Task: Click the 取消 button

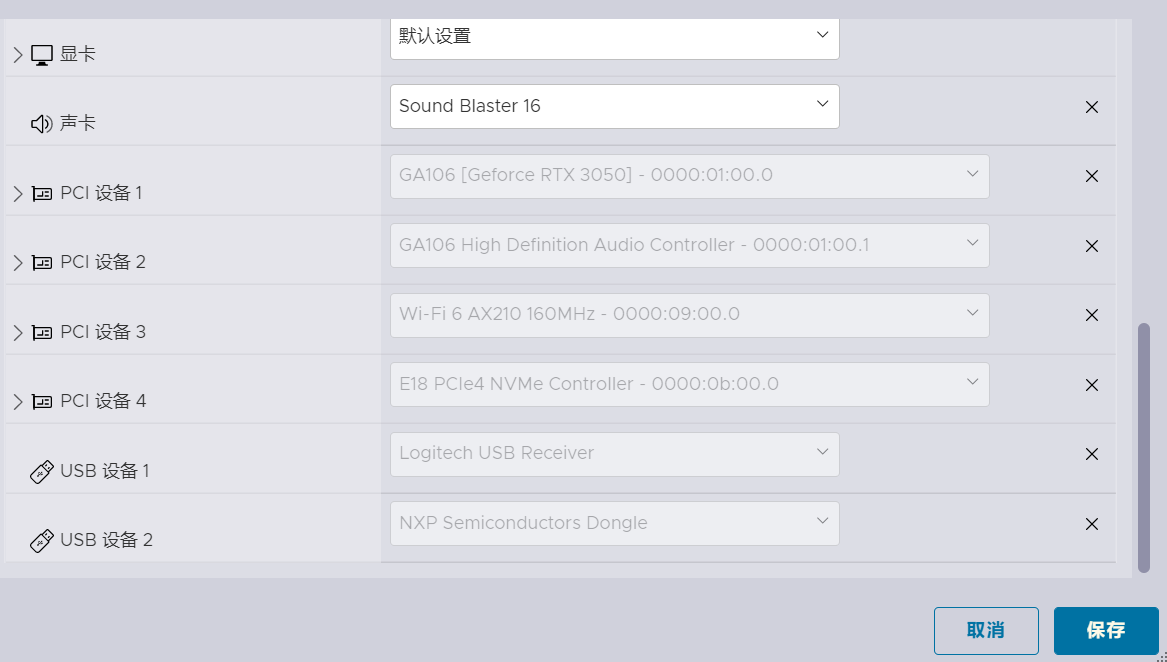Action: 986,631
